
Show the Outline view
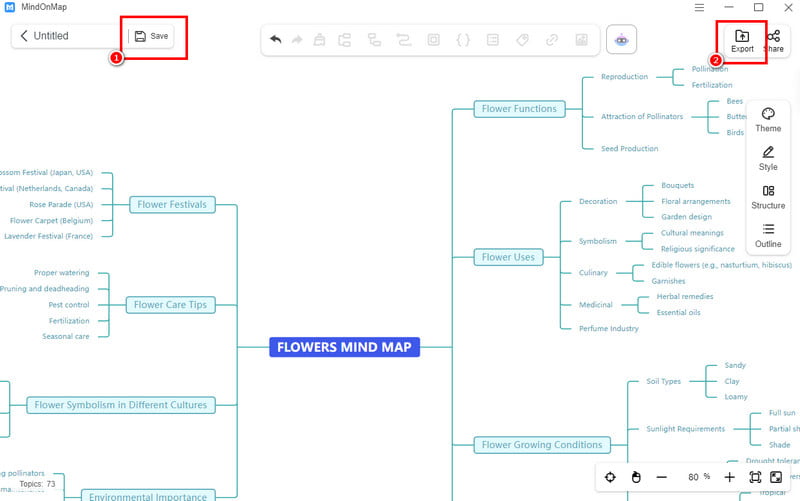(768, 235)
